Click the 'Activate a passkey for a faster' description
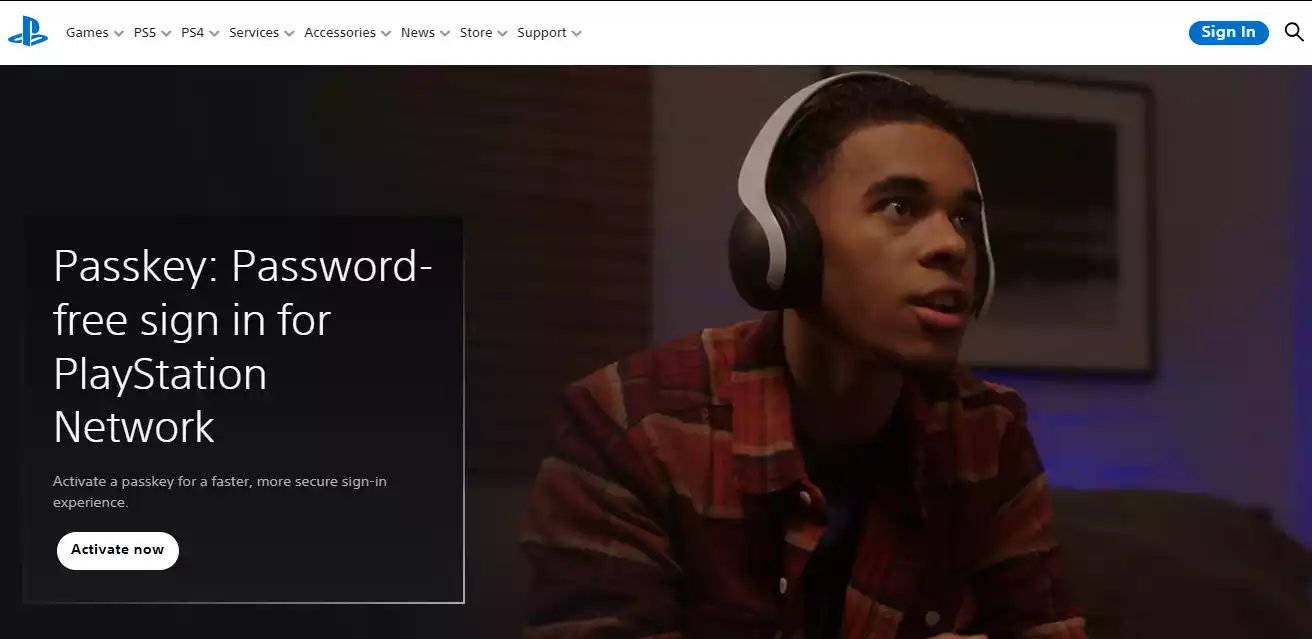The image size is (1312, 639). coord(220,492)
